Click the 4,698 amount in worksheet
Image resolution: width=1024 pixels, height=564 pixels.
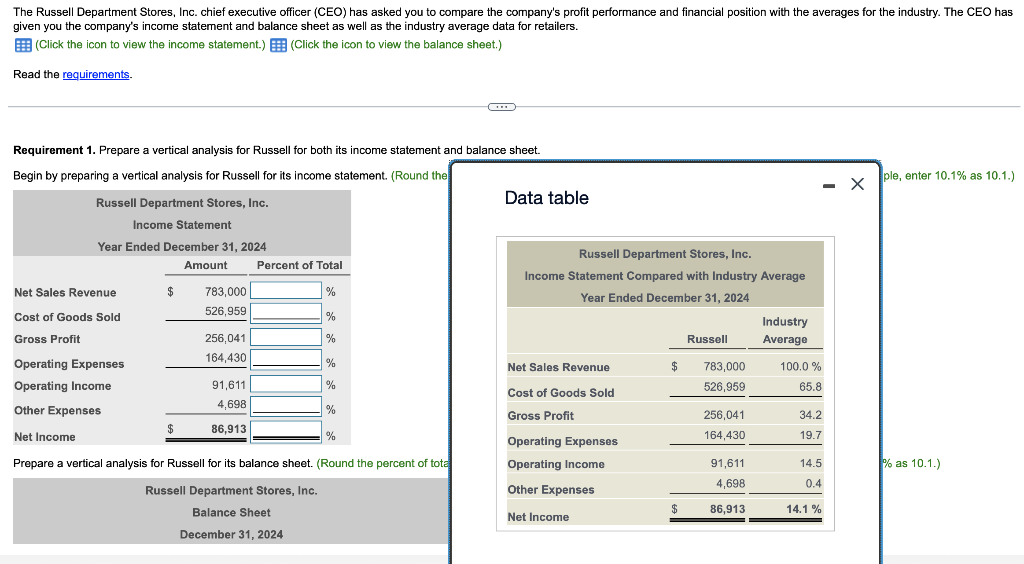tap(232, 404)
